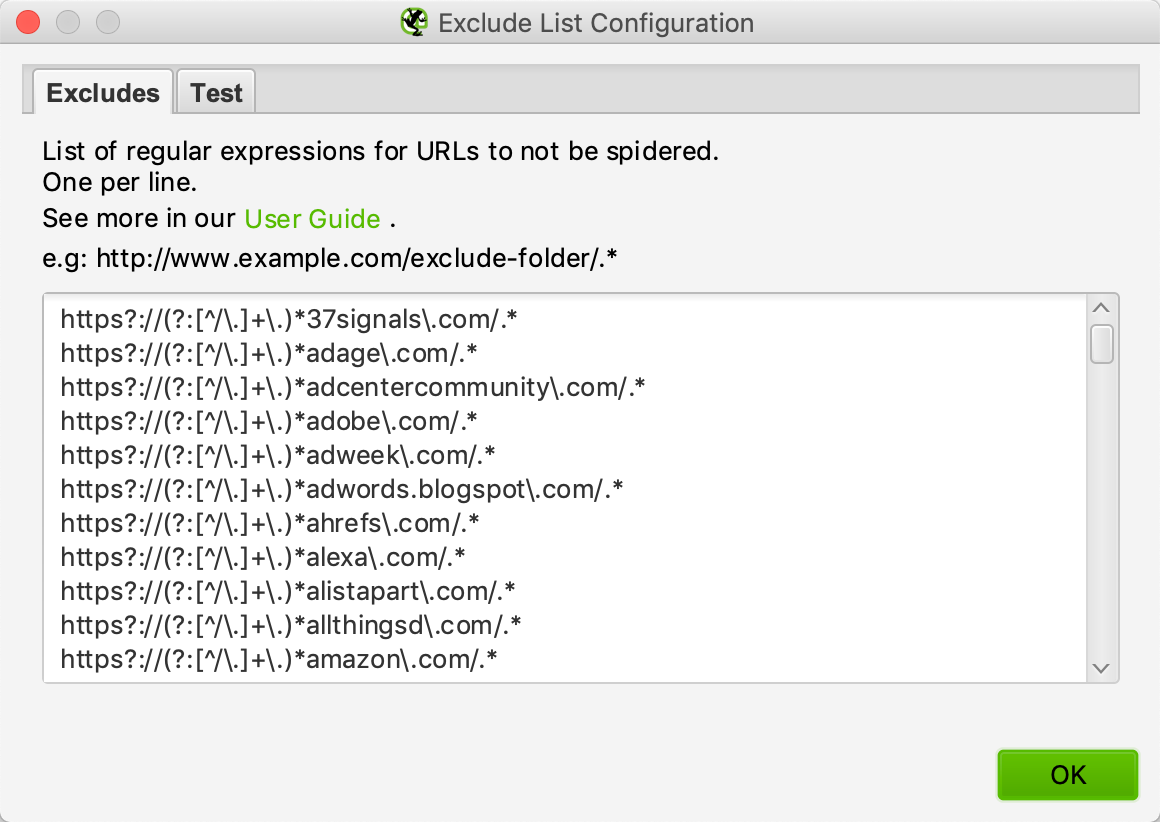Place cursor on amazon.com line

(279, 660)
